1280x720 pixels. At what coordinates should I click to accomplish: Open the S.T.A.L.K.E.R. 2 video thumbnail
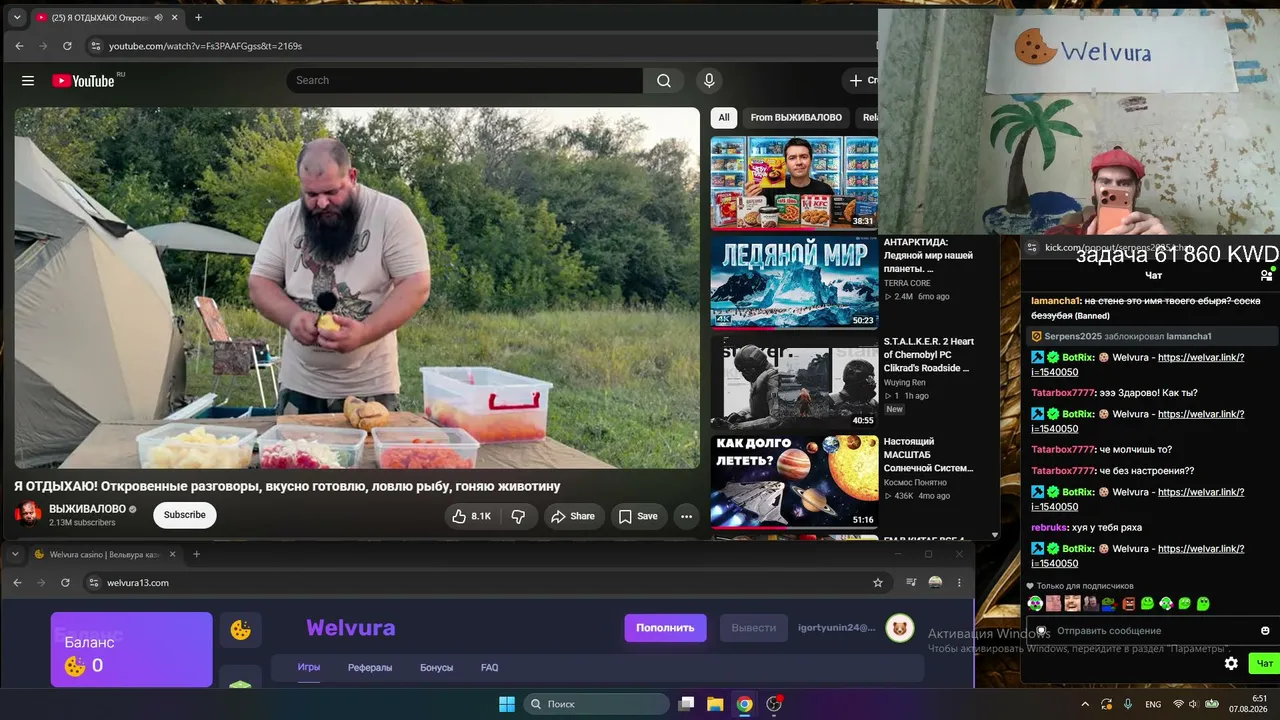click(794, 381)
